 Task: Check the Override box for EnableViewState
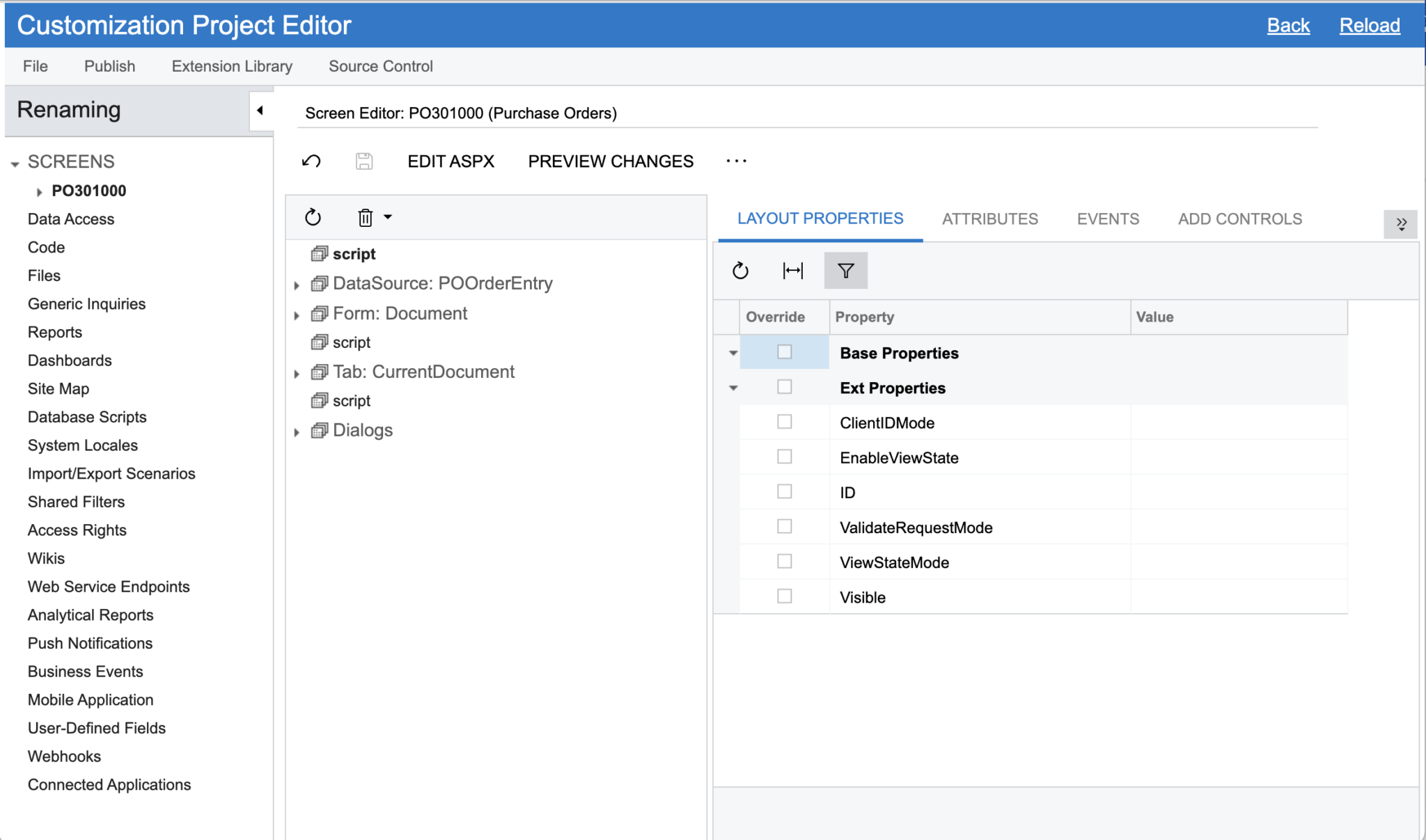pos(785,457)
